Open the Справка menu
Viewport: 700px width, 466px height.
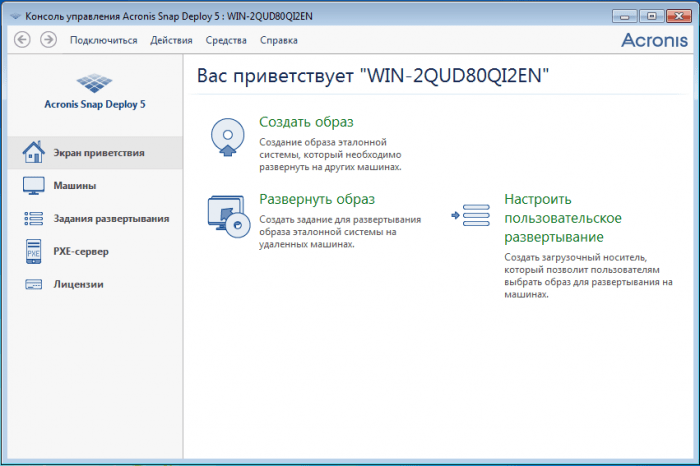(x=279, y=40)
